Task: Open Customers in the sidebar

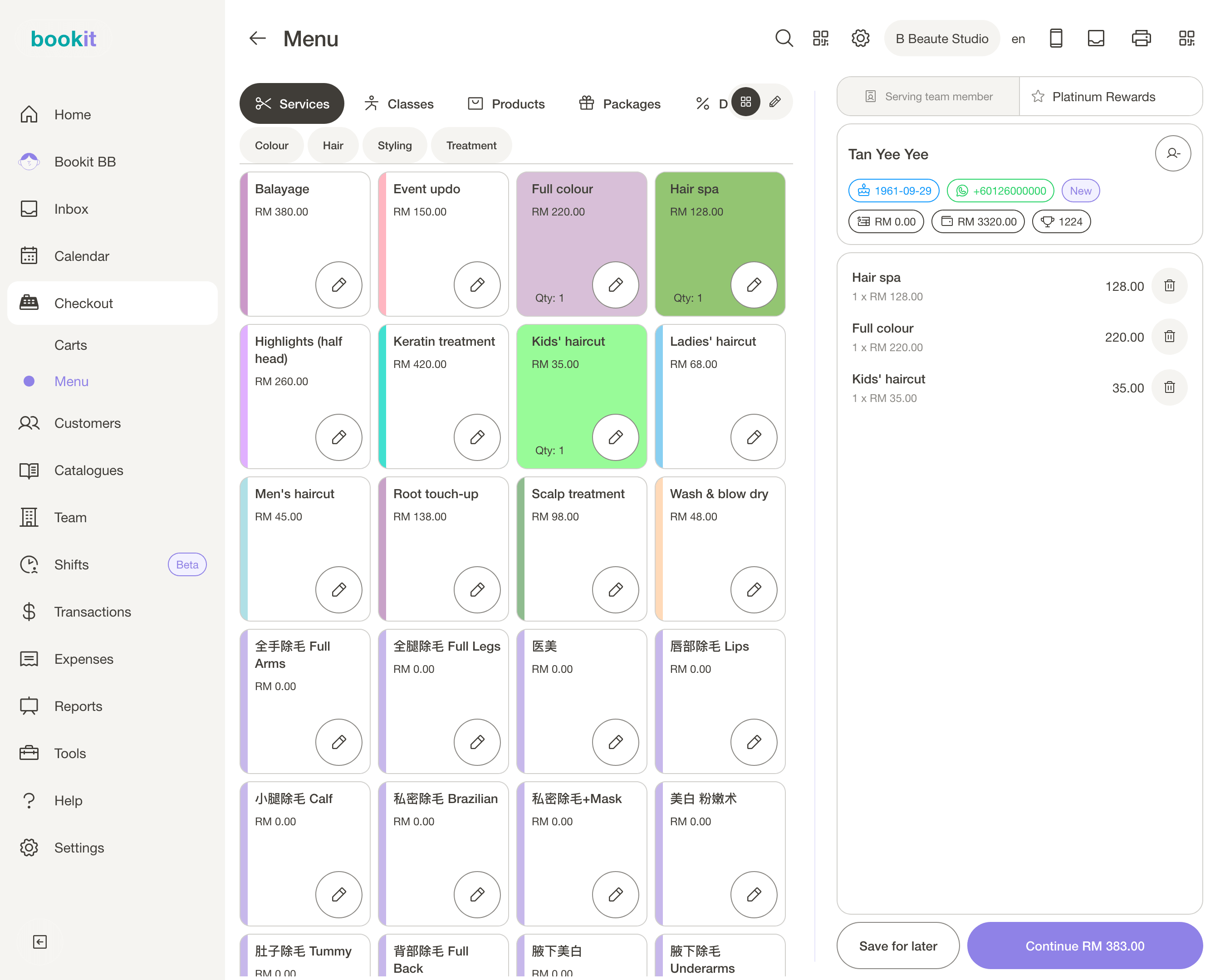Action: pos(88,423)
